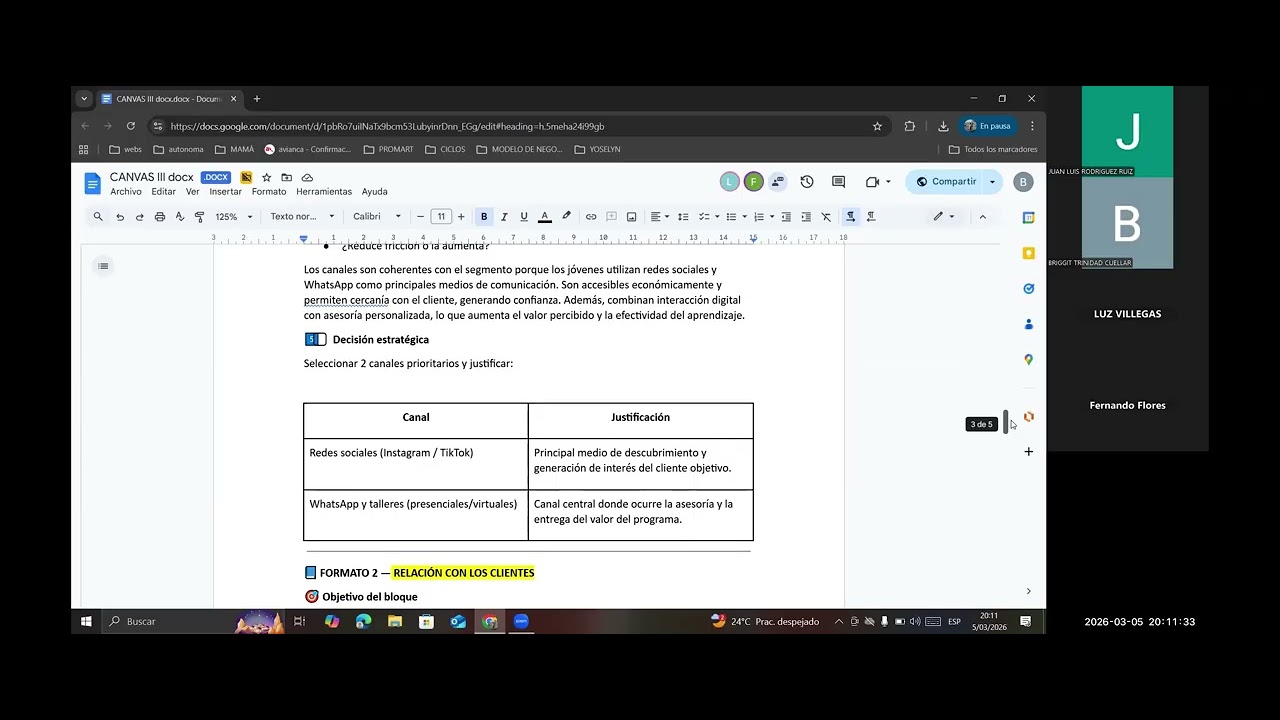Open the Formato menu
The image size is (1280, 720).
(x=269, y=192)
